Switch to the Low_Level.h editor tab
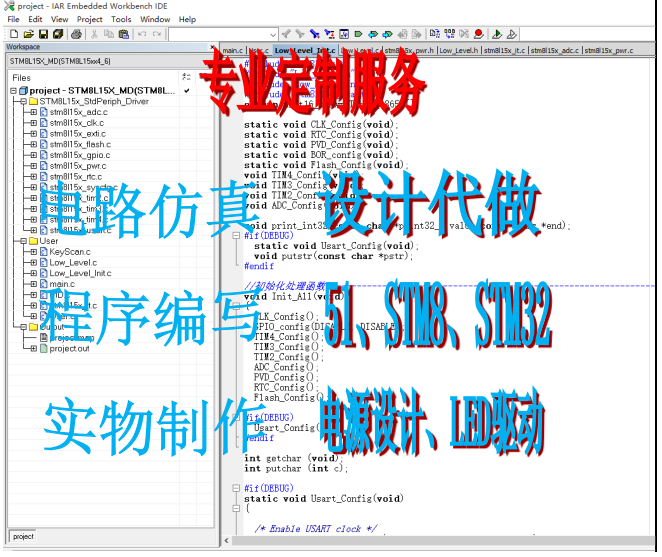Screen dimensions: 662x557 coord(459,50)
